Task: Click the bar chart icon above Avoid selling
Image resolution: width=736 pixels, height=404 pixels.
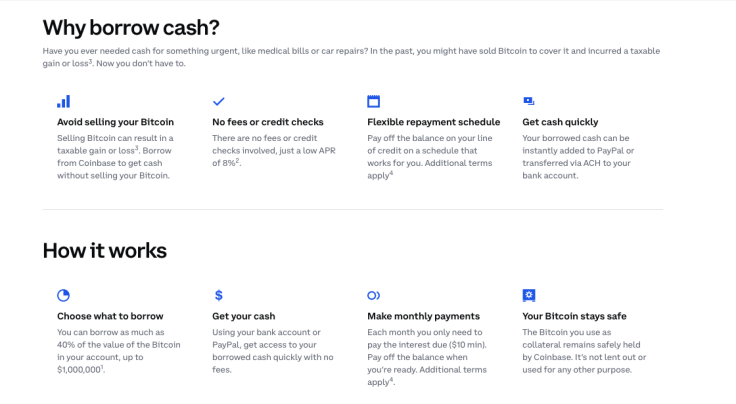Action: (63, 101)
